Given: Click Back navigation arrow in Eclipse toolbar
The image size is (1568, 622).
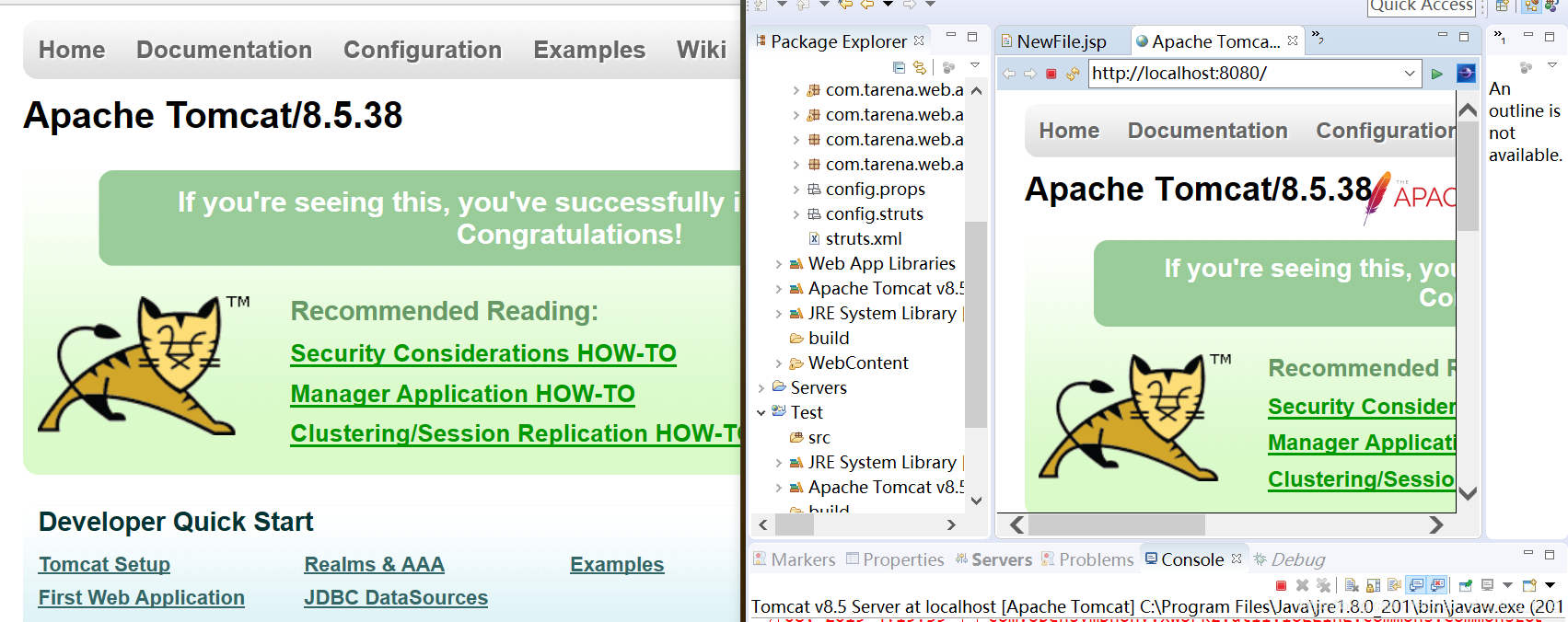Looking at the screenshot, I should tap(867, 5).
